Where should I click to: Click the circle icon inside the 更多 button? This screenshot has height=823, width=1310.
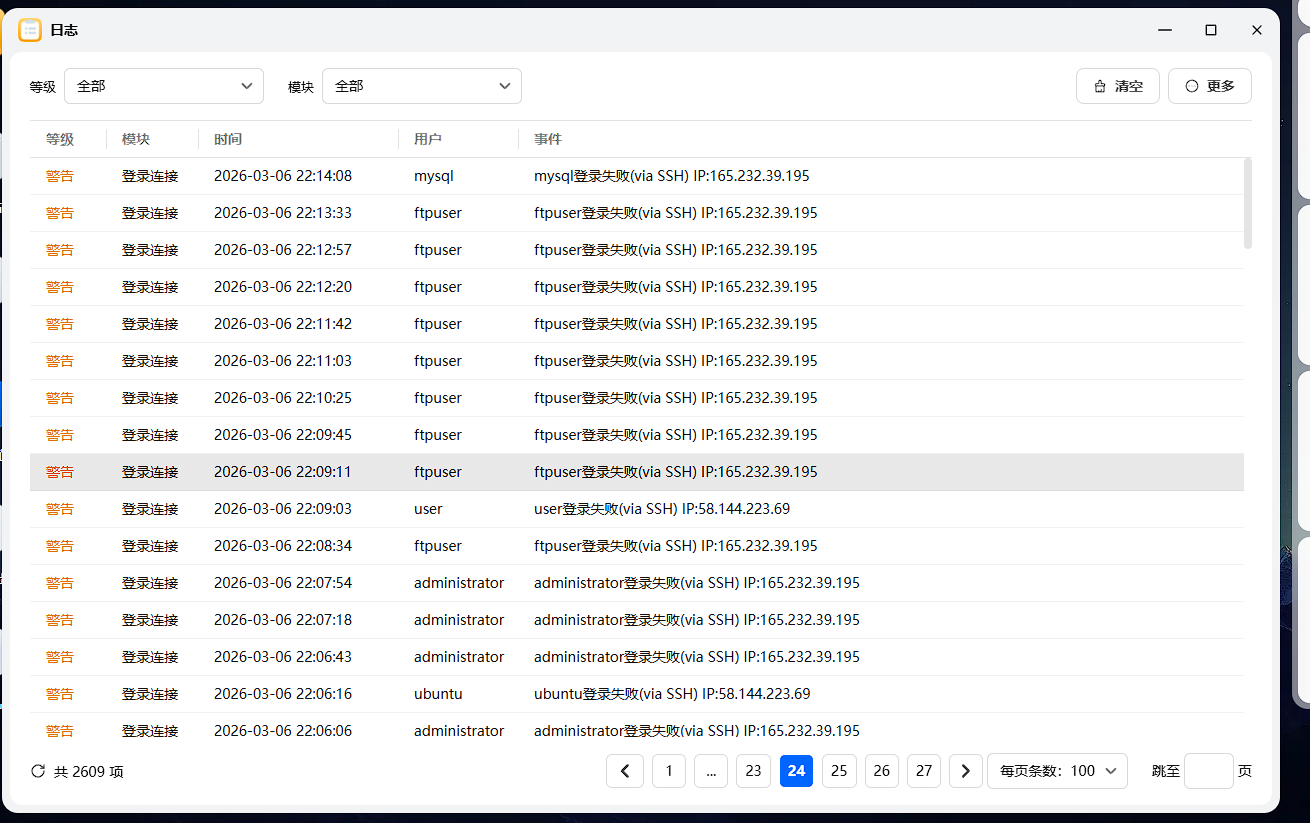pyautogui.click(x=1191, y=86)
